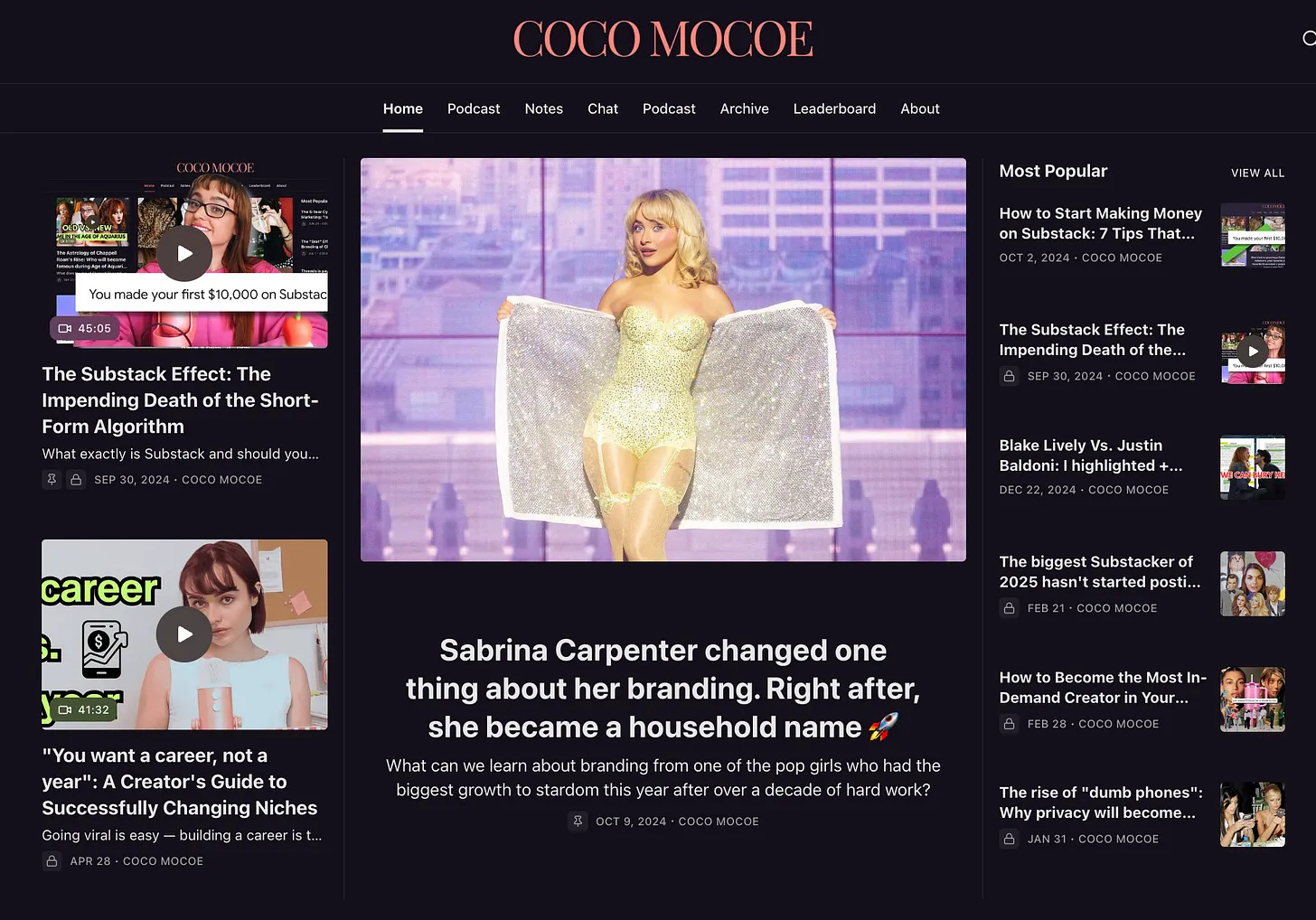The image size is (1316, 920).
Task: Click the pin icon beside SEP 30 left post
Action: coord(52,480)
